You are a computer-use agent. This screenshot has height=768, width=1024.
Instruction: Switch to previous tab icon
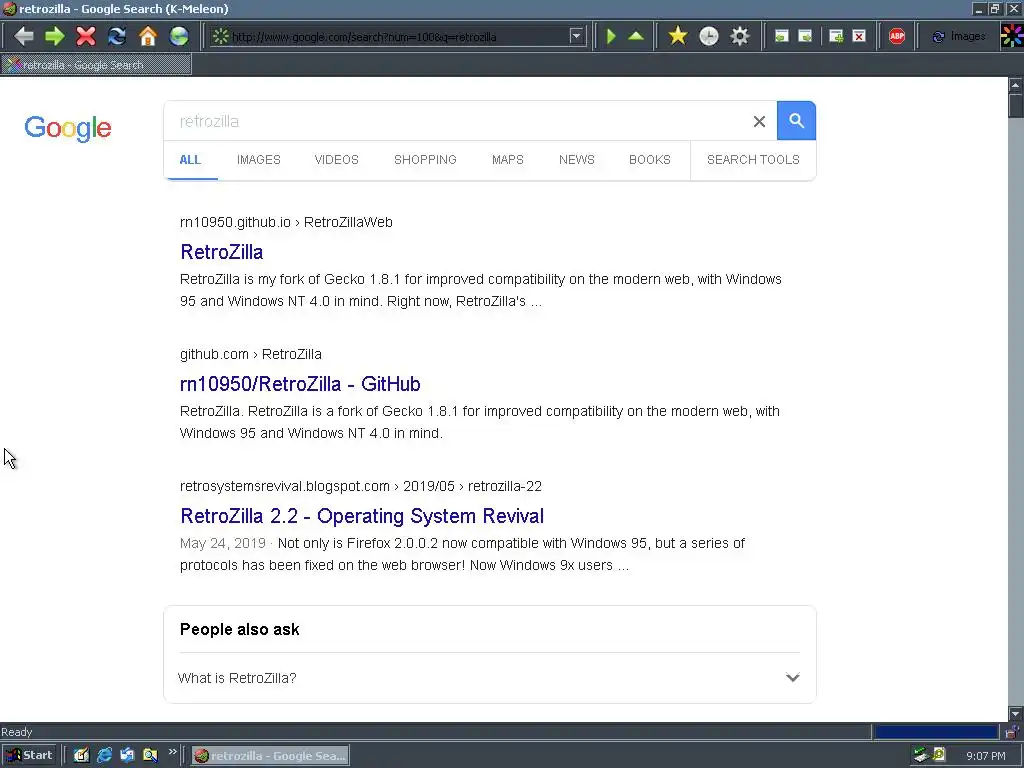tap(781, 36)
